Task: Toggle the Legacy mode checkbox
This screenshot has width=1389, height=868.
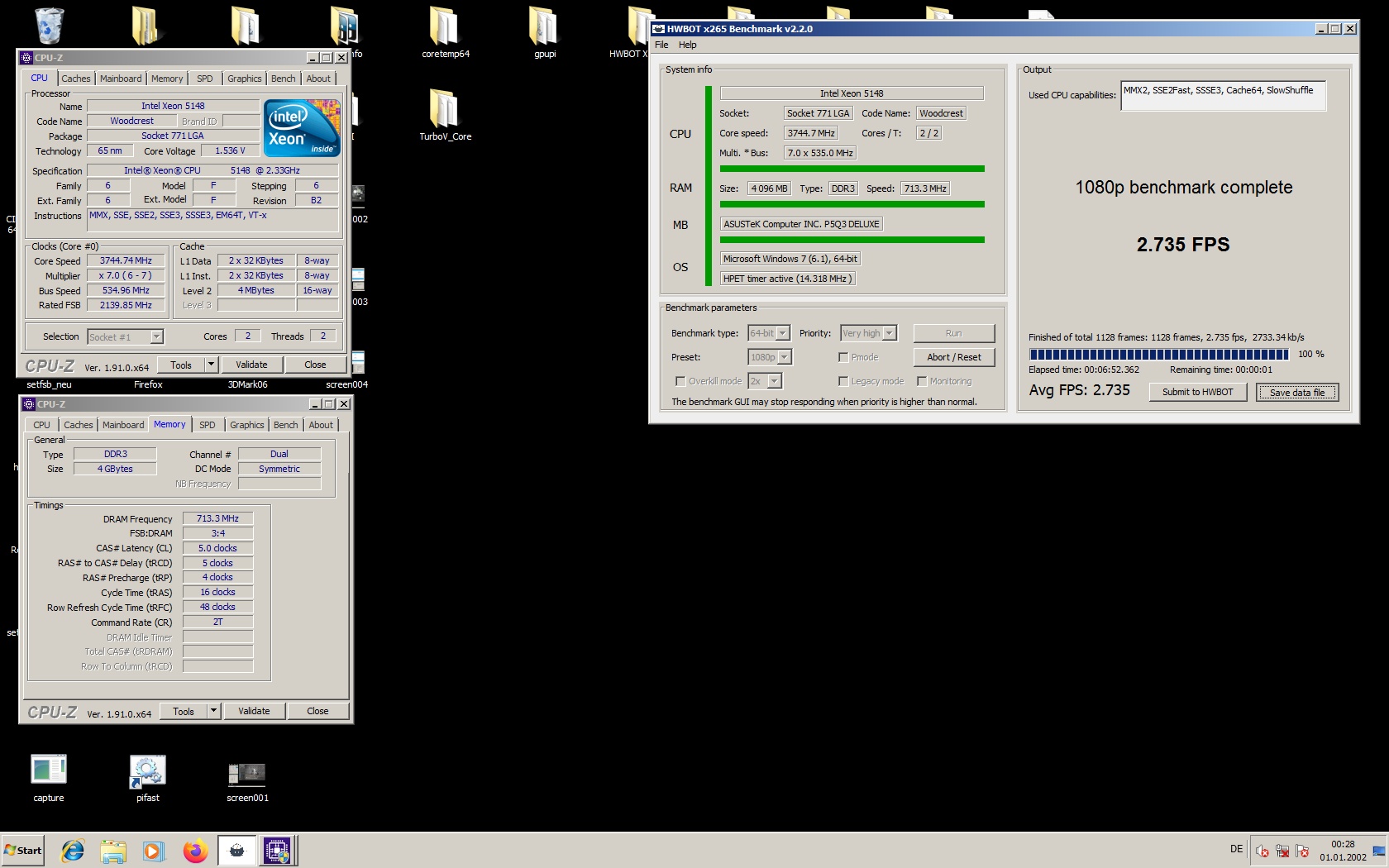Action: pyautogui.click(x=843, y=381)
